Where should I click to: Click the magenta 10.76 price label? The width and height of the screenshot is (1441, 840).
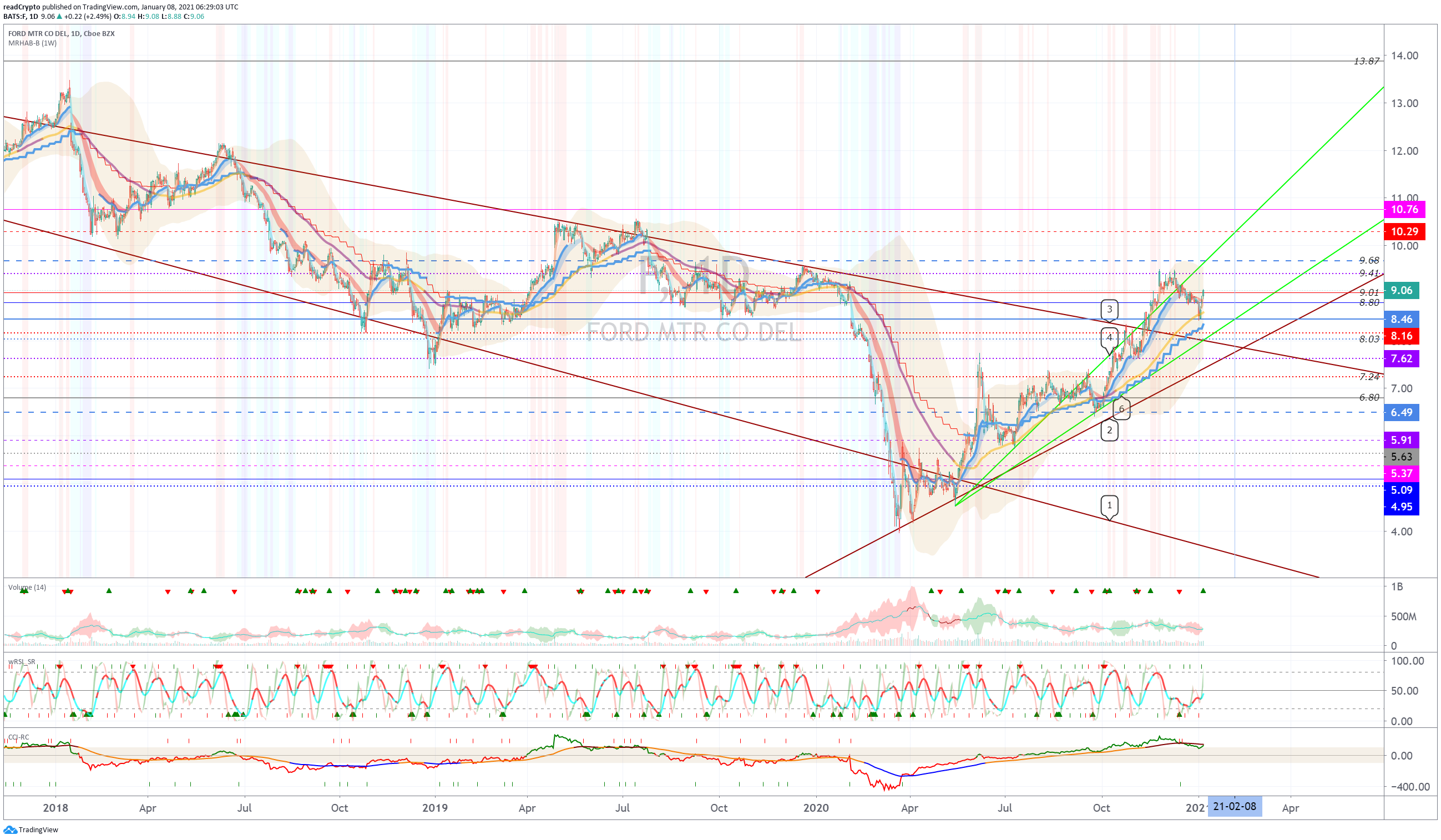point(1404,209)
